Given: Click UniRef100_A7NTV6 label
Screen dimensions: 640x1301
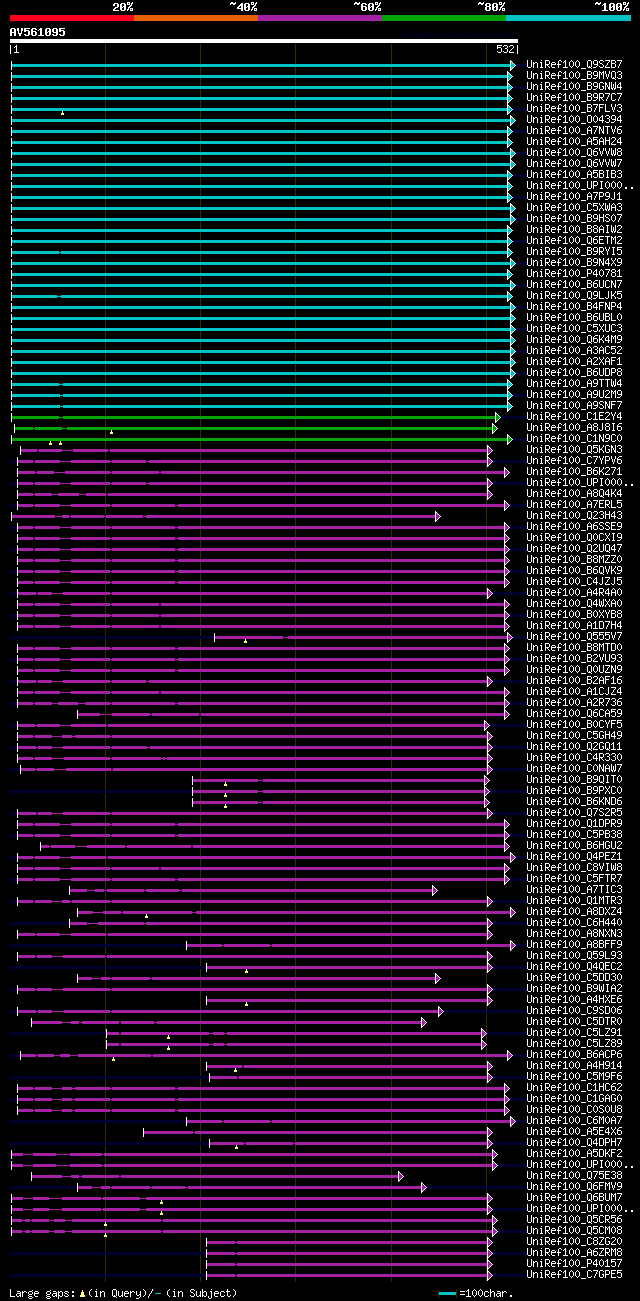Looking at the screenshot, I should pos(573,130).
